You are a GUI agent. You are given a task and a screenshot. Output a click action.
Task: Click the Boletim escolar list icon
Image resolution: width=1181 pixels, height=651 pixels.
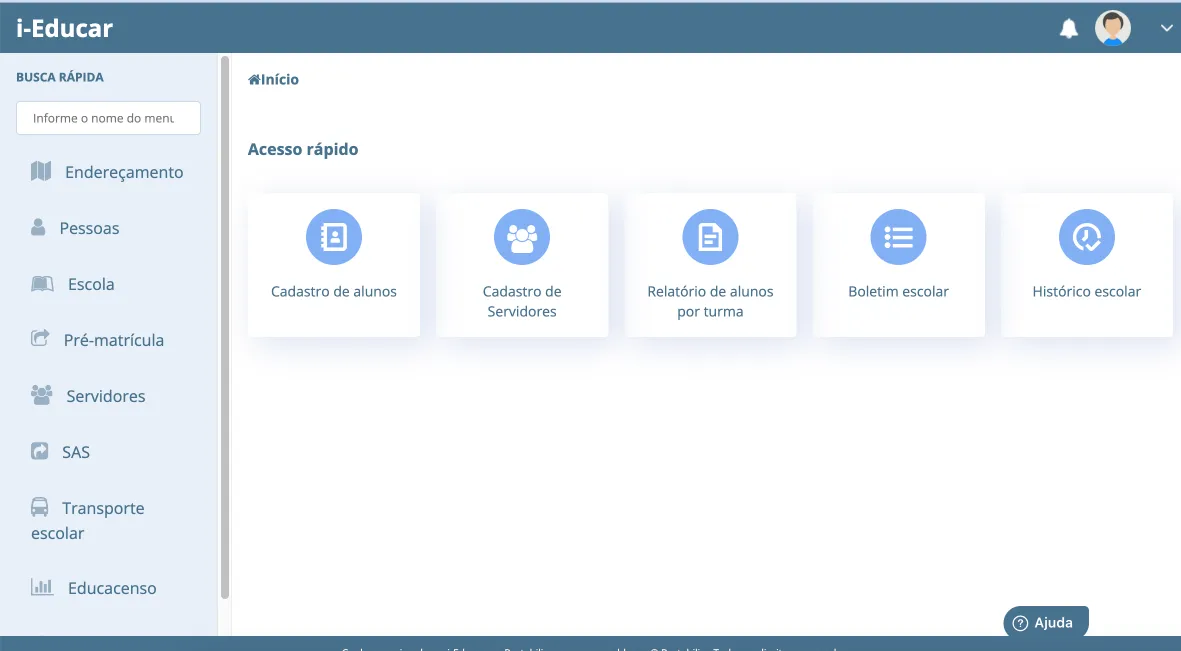point(899,237)
